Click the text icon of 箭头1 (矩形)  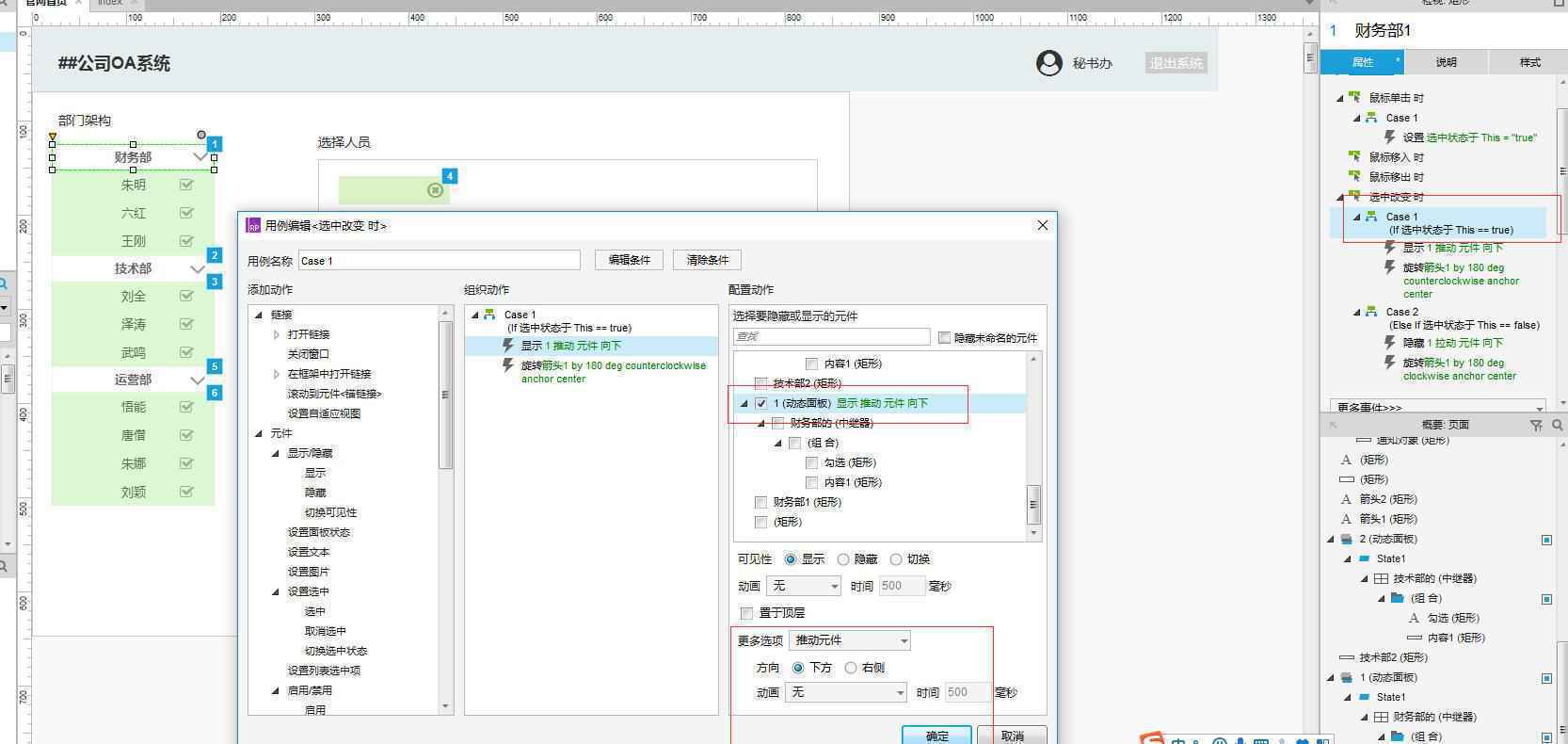tap(1346, 519)
